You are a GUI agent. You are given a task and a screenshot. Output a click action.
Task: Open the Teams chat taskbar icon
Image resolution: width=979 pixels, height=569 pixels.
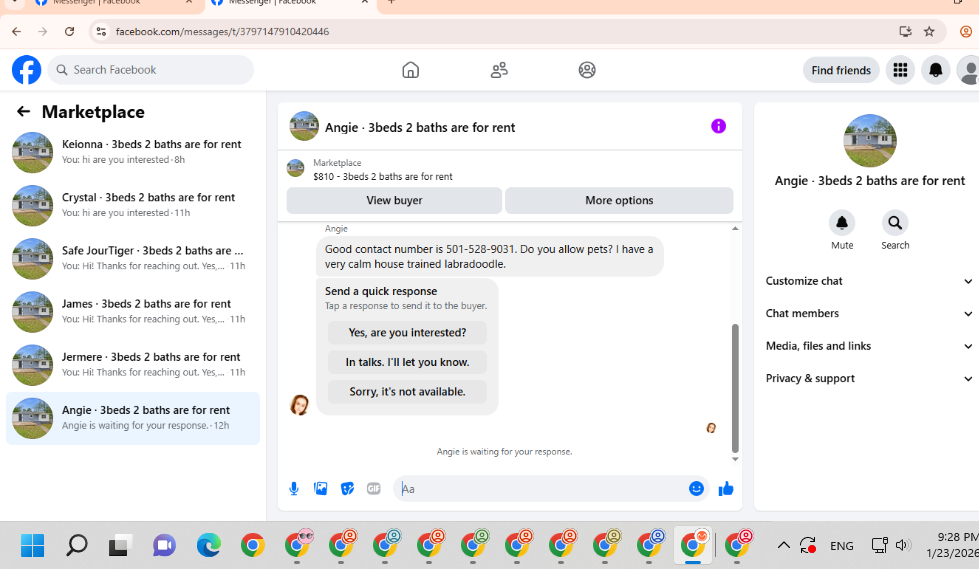tap(164, 545)
